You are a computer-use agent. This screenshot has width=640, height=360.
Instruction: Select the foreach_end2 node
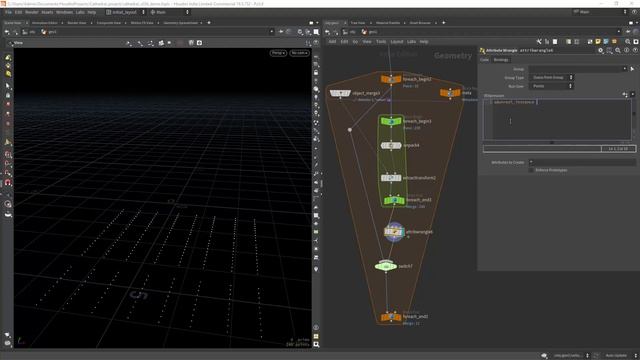tap(391, 317)
